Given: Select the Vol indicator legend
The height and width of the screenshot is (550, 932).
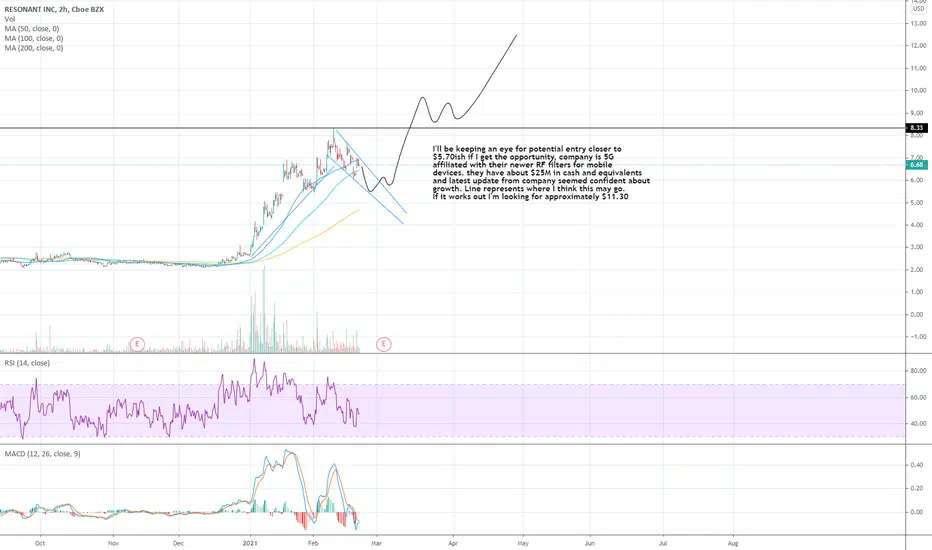Looking at the screenshot, I should pyautogui.click(x=10, y=19).
